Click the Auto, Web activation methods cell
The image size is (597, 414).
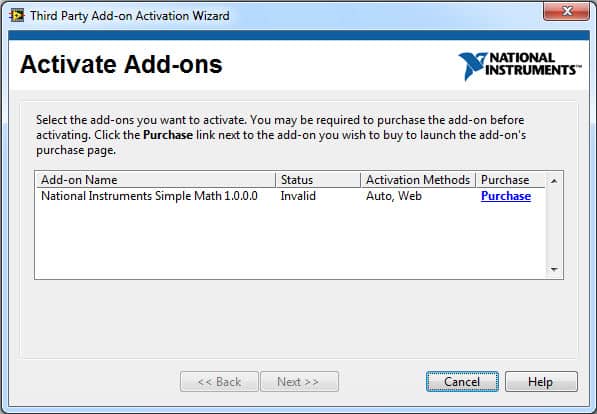394,196
